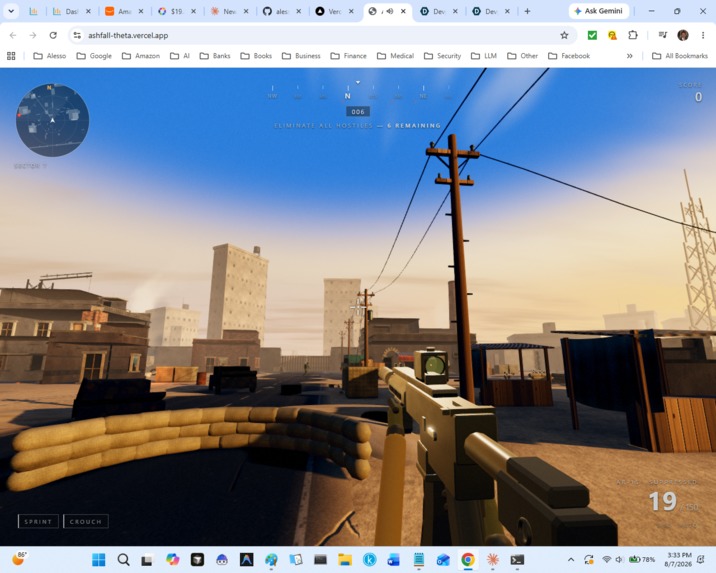
Task: Open the Windows Start menu
Action: (x=99, y=559)
